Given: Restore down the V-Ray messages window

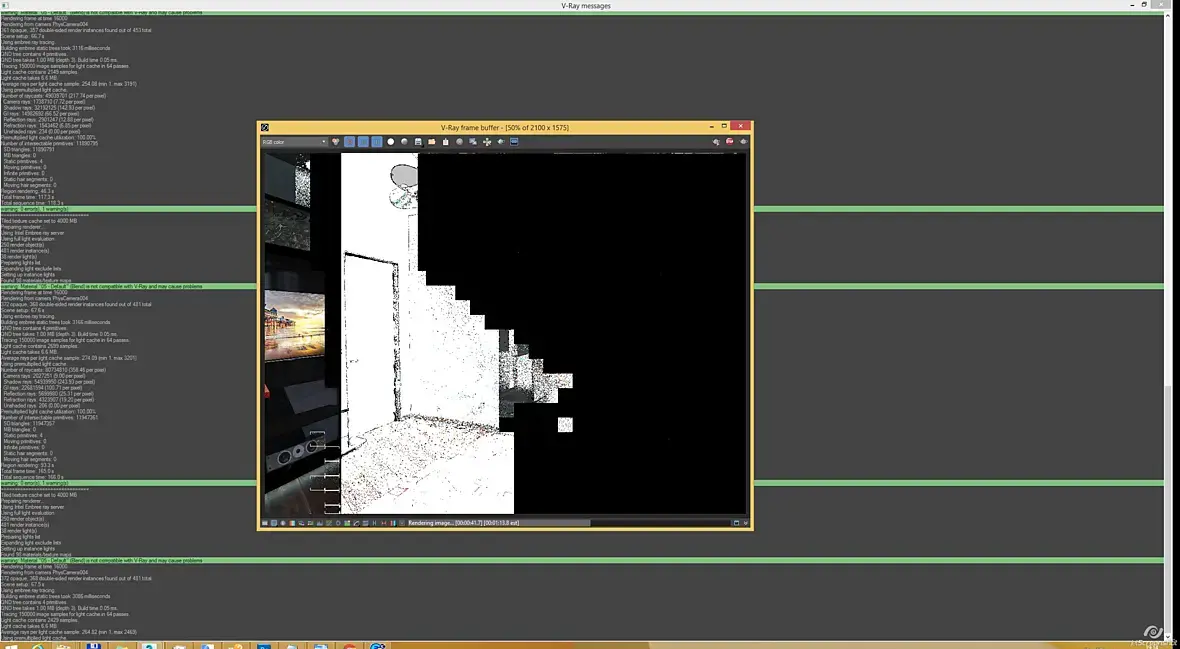Looking at the screenshot, I should pos(1145,5).
